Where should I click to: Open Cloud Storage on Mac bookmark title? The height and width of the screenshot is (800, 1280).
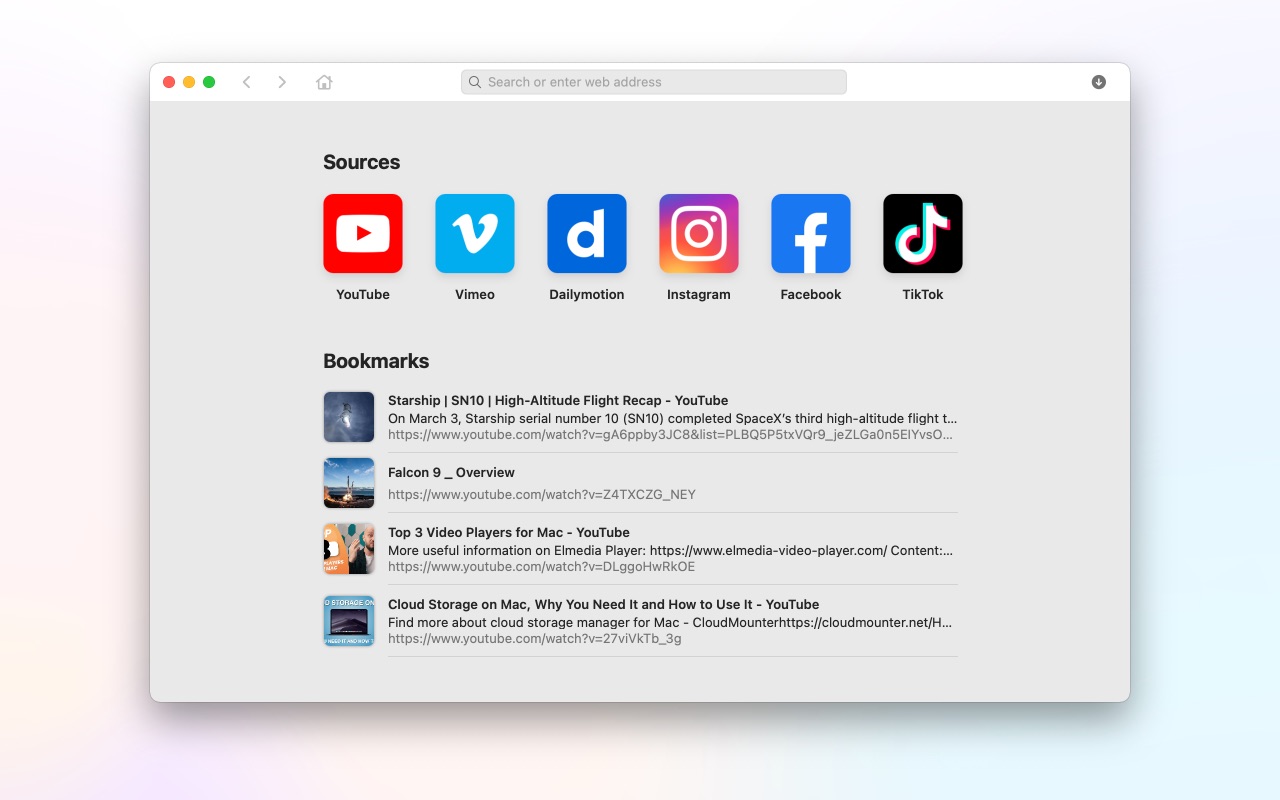click(x=603, y=604)
